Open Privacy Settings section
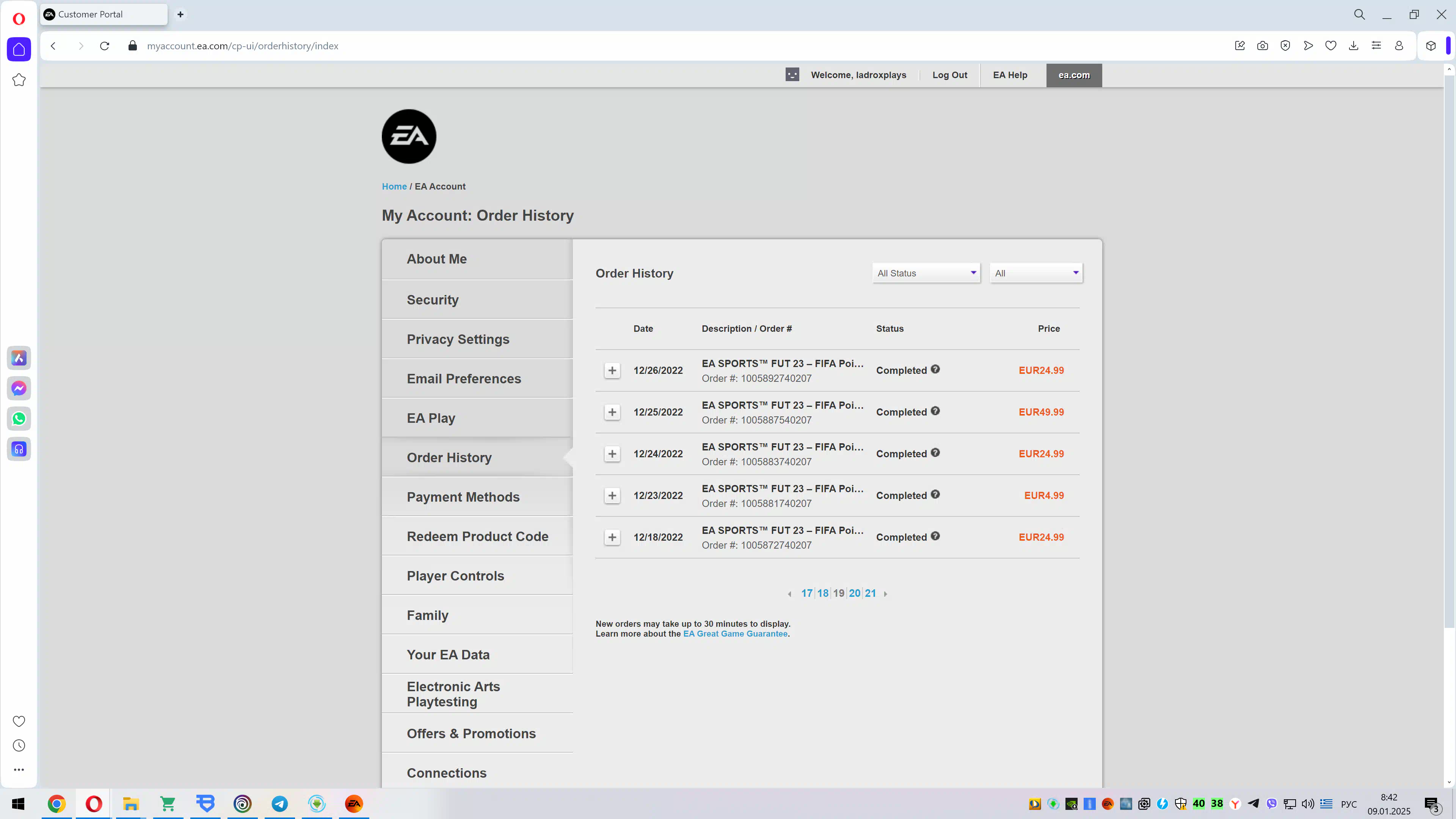Viewport: 1456px width, 819px height. point(477,339)
